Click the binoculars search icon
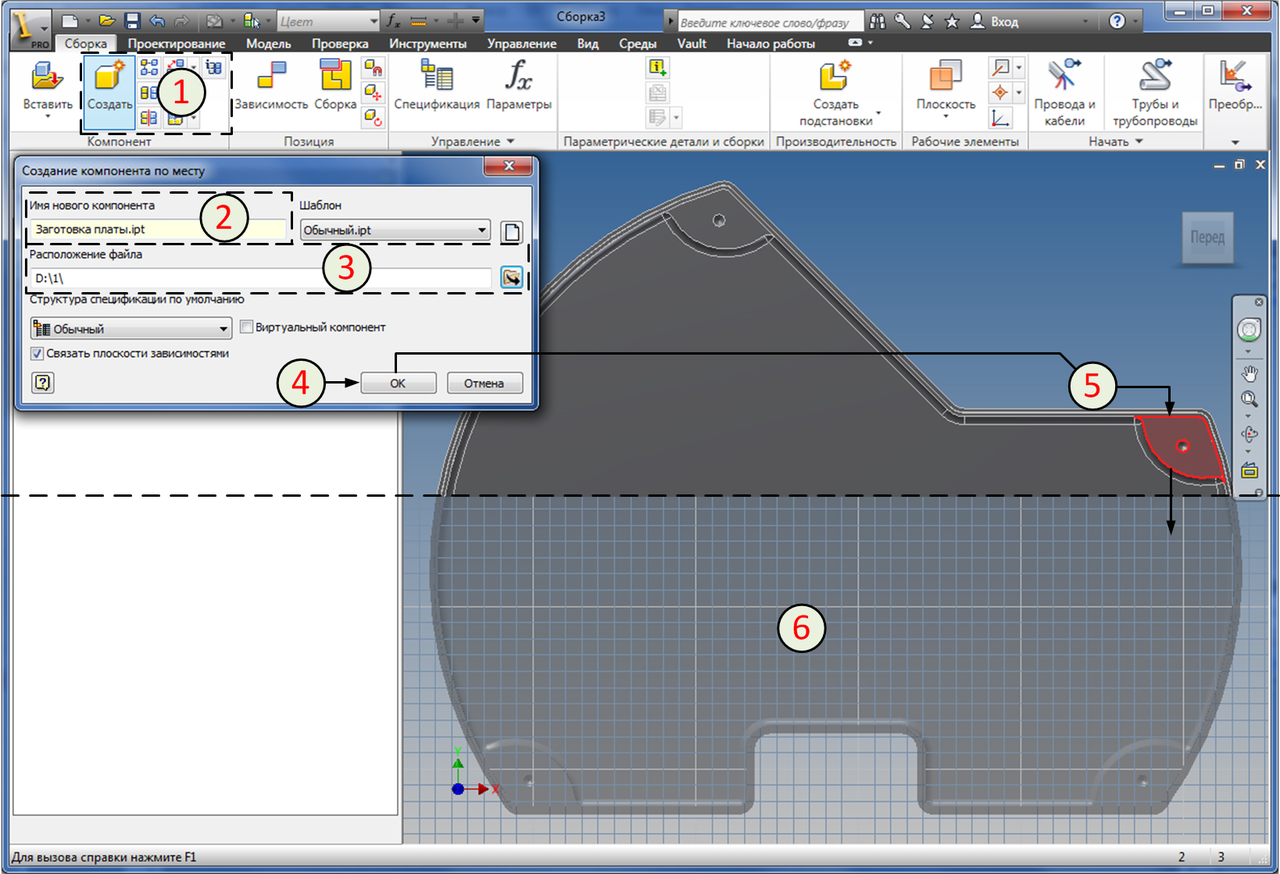Image resolution: width=1280 pixels, height=874 pixels. [x=879, y=20]
